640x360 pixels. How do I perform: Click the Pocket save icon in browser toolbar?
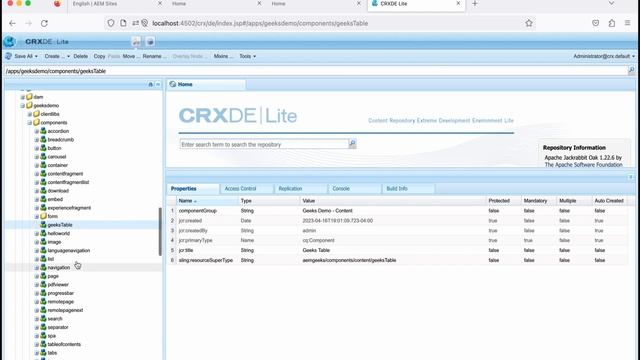pos(596,23)
